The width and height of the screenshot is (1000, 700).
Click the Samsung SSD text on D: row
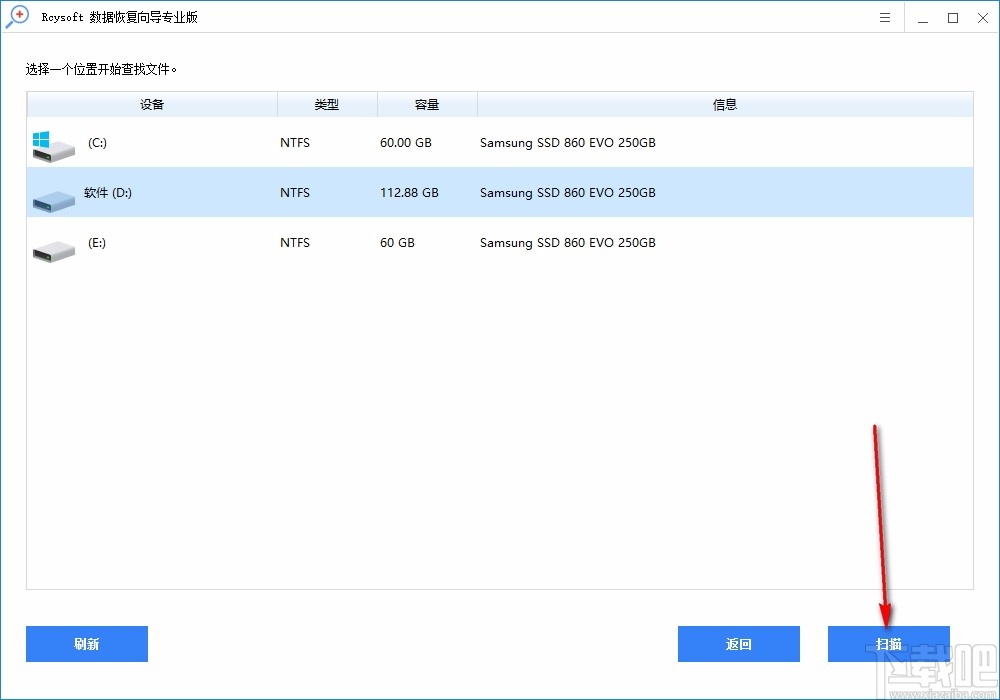tap(567, 192)
